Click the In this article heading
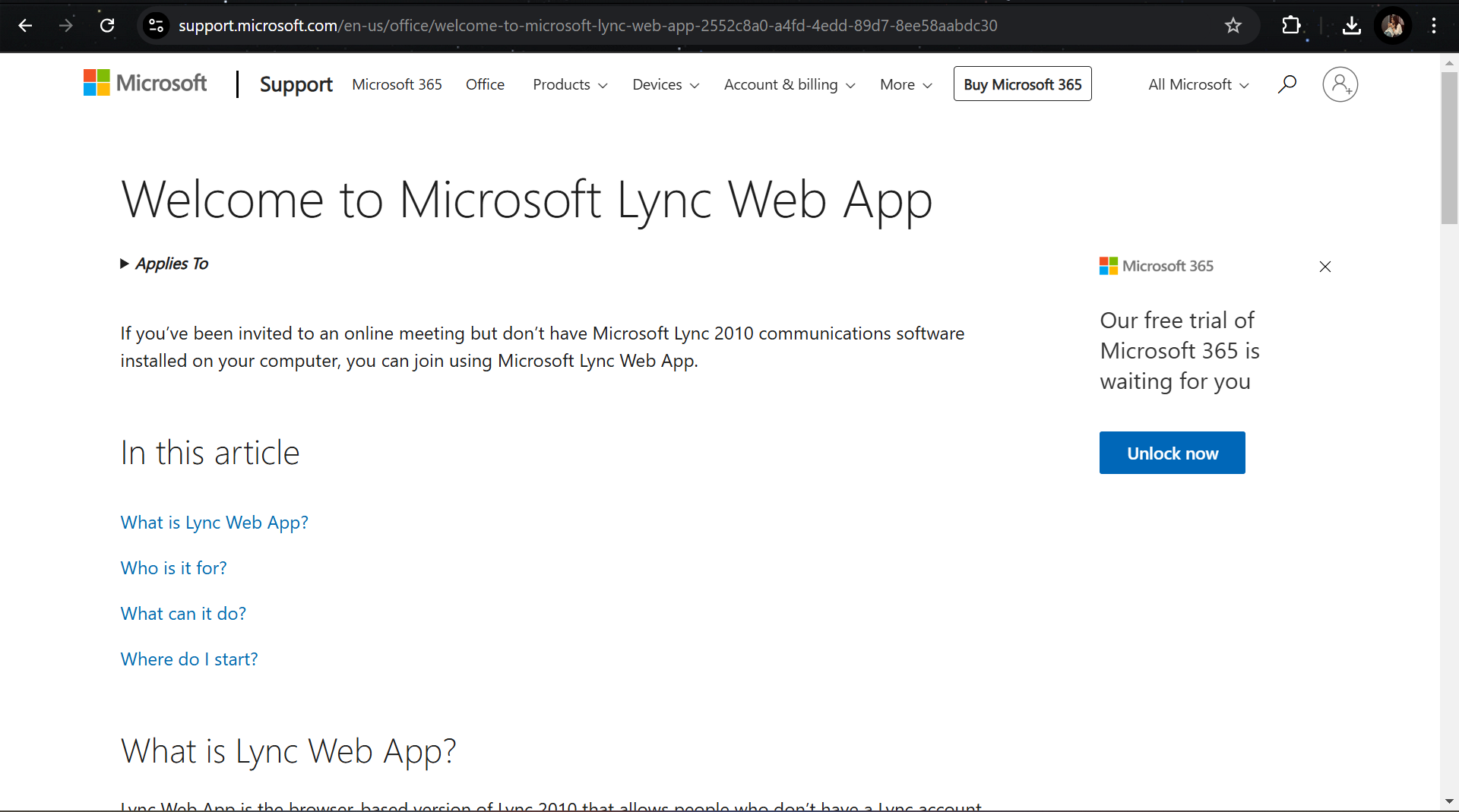This screenshot has width=1459, height=812. [210, 453]
